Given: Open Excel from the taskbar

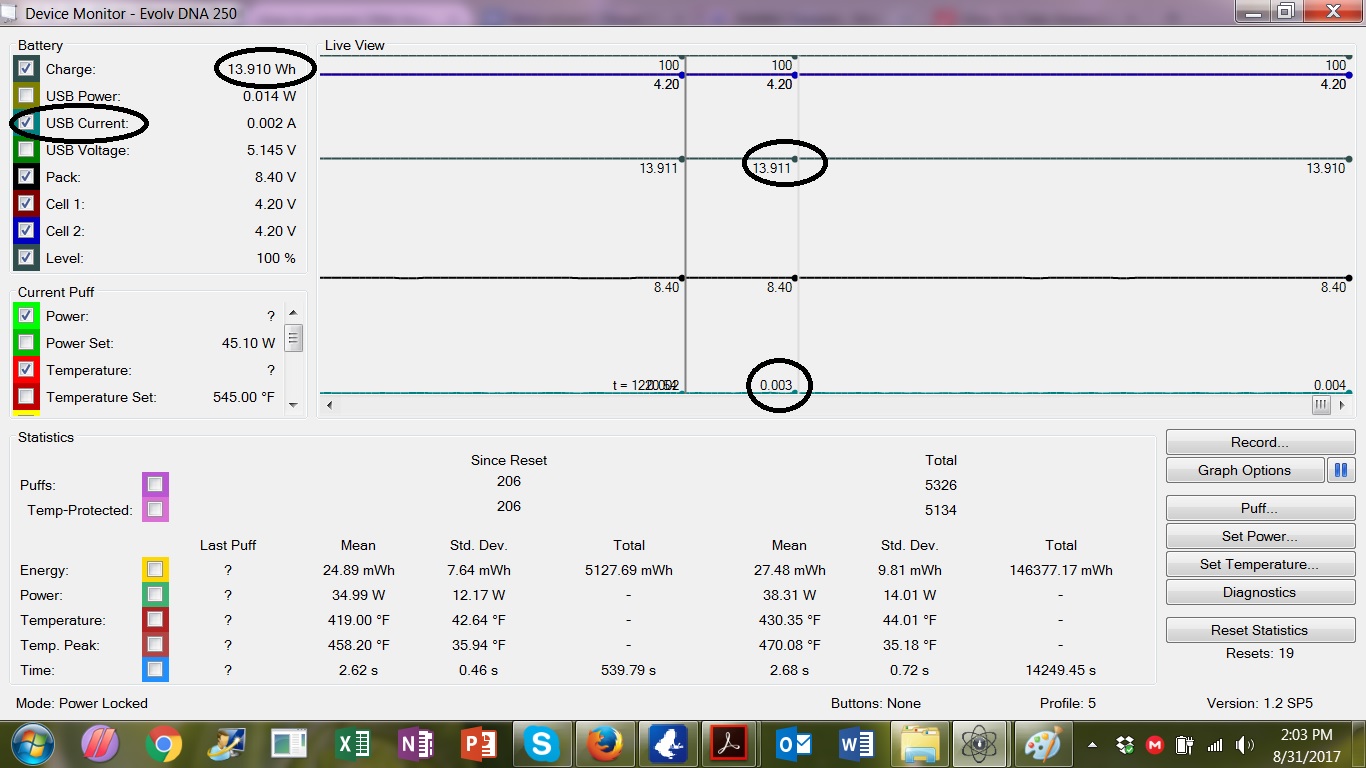Looking at the screenshot, I should pyautogui.click(x=352, y=744).
